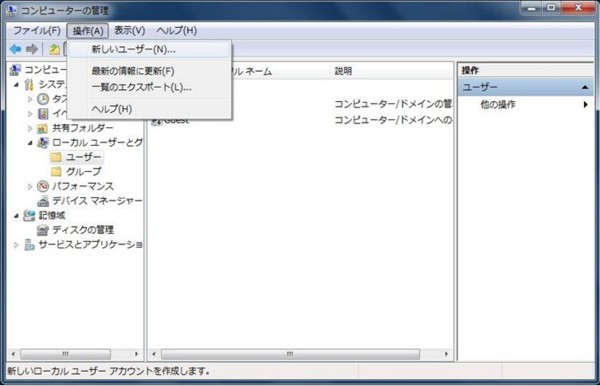Open the ファイル(F) menu
Viewport: 600px width, 386px height.
tap(37, 31)
